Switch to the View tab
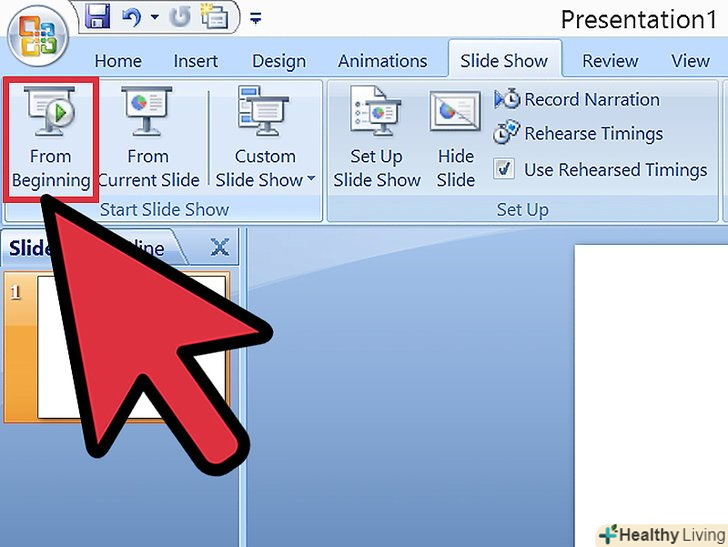Viewport: 728px width, 547px height. [690, 61]
